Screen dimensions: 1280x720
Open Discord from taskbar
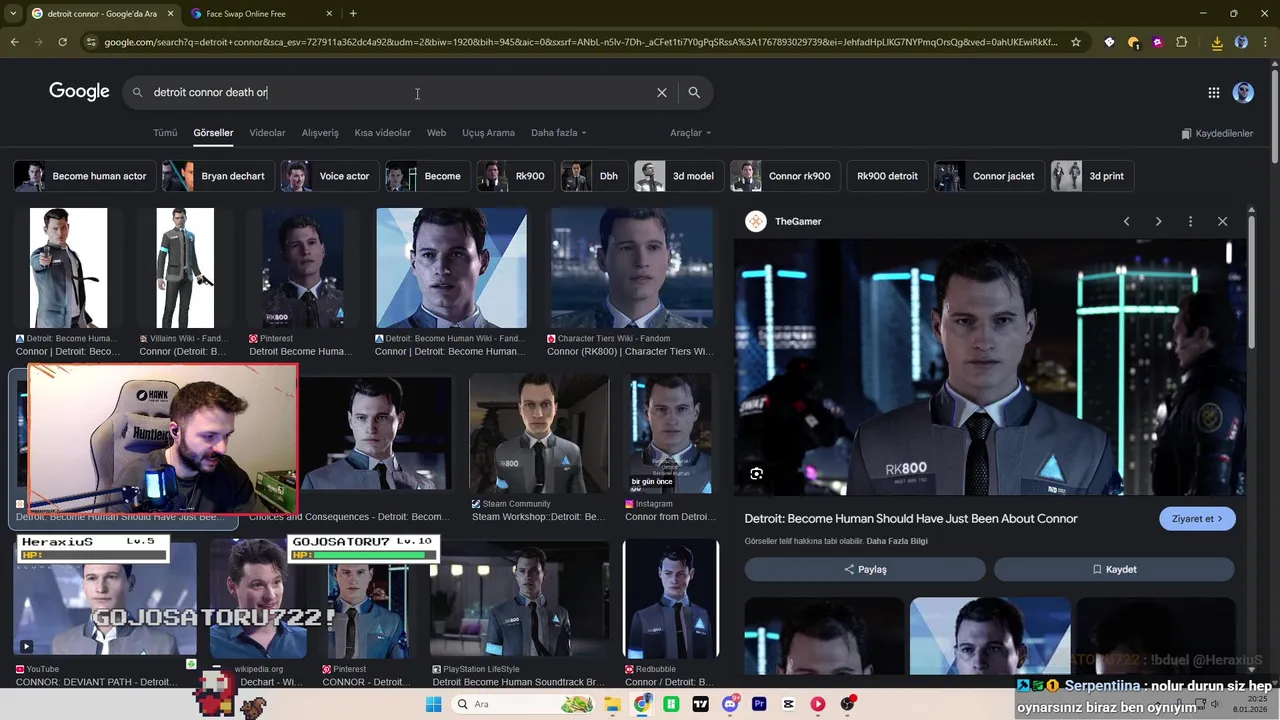pos(730,704)
